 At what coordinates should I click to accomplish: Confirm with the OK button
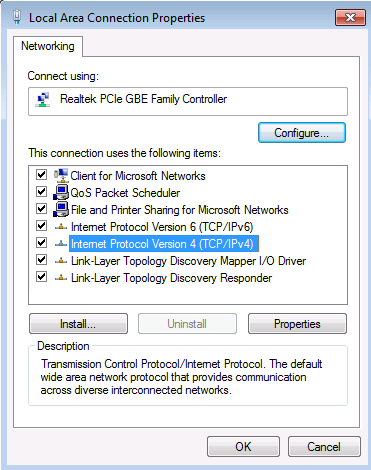point(243,447)
